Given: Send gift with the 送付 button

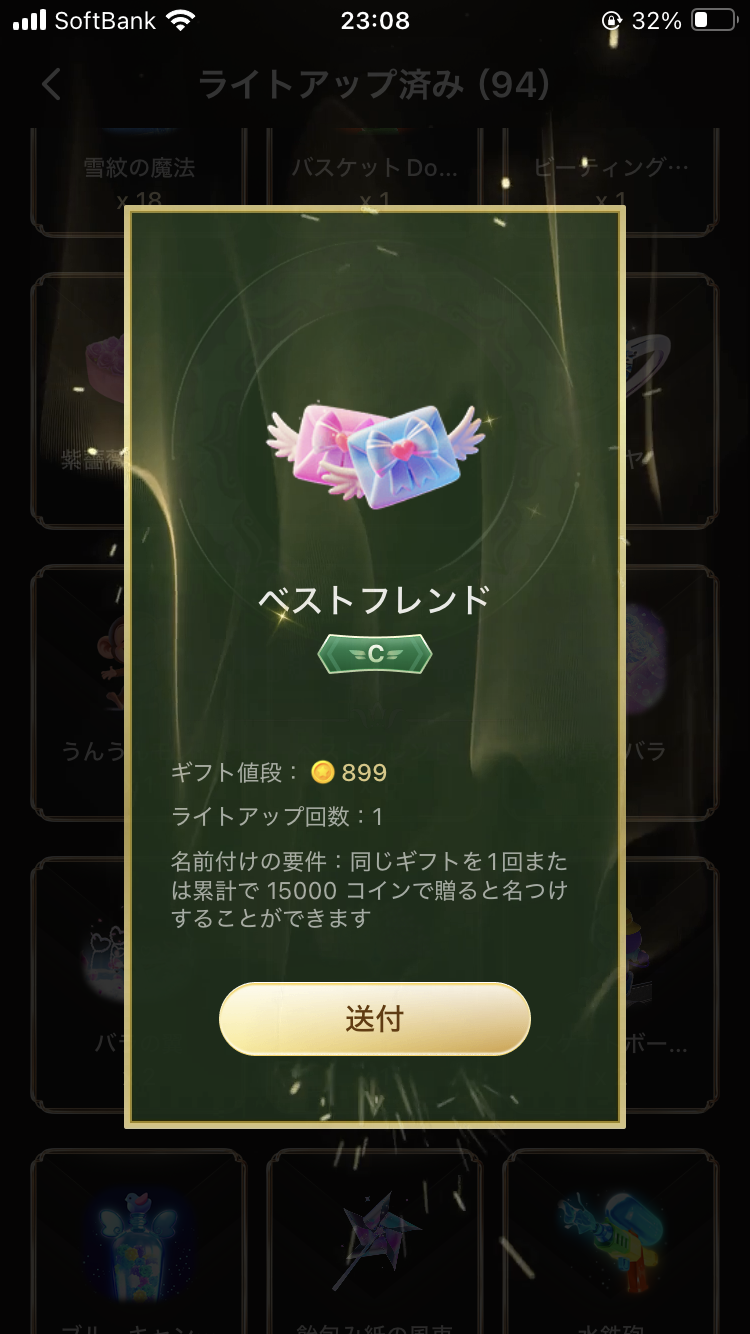Looking at the screenshot, I should 375,1019.
